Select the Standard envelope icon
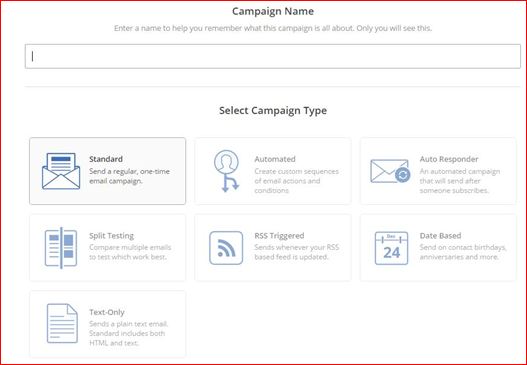The height and width of the screenshot is (365, 527). click(x=61, y=171)
